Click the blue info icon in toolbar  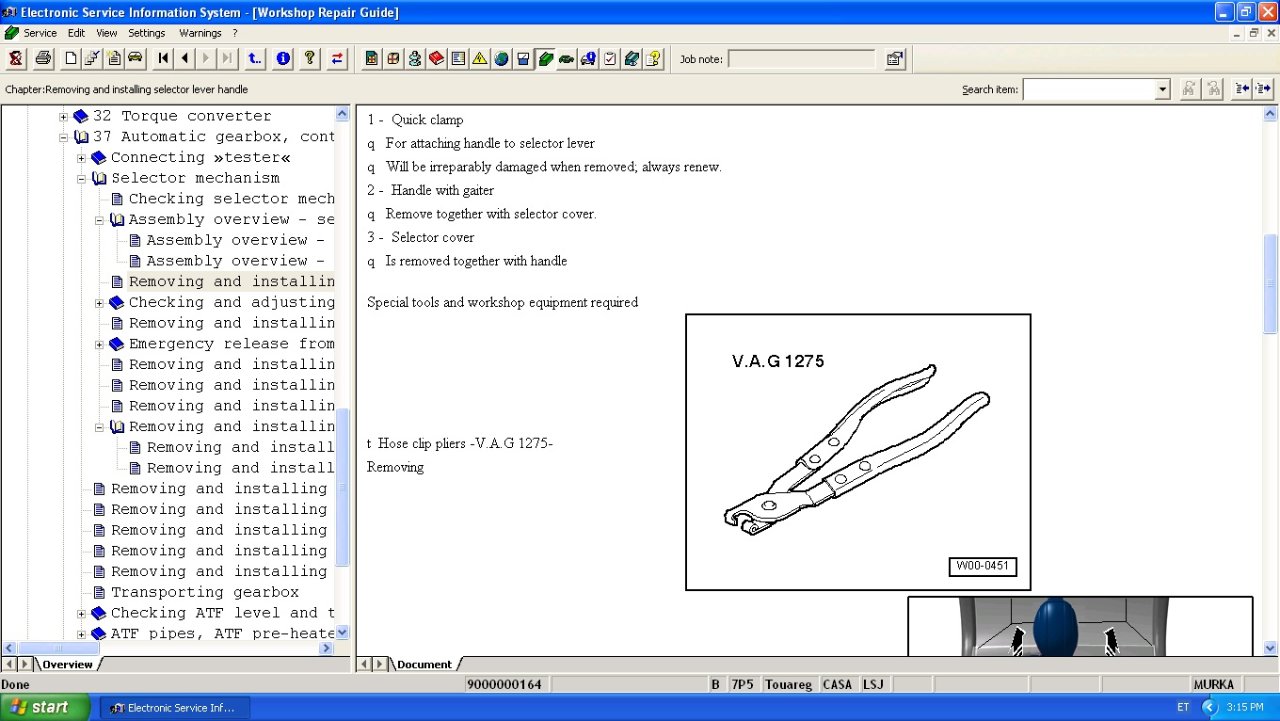tap(283, 59)
